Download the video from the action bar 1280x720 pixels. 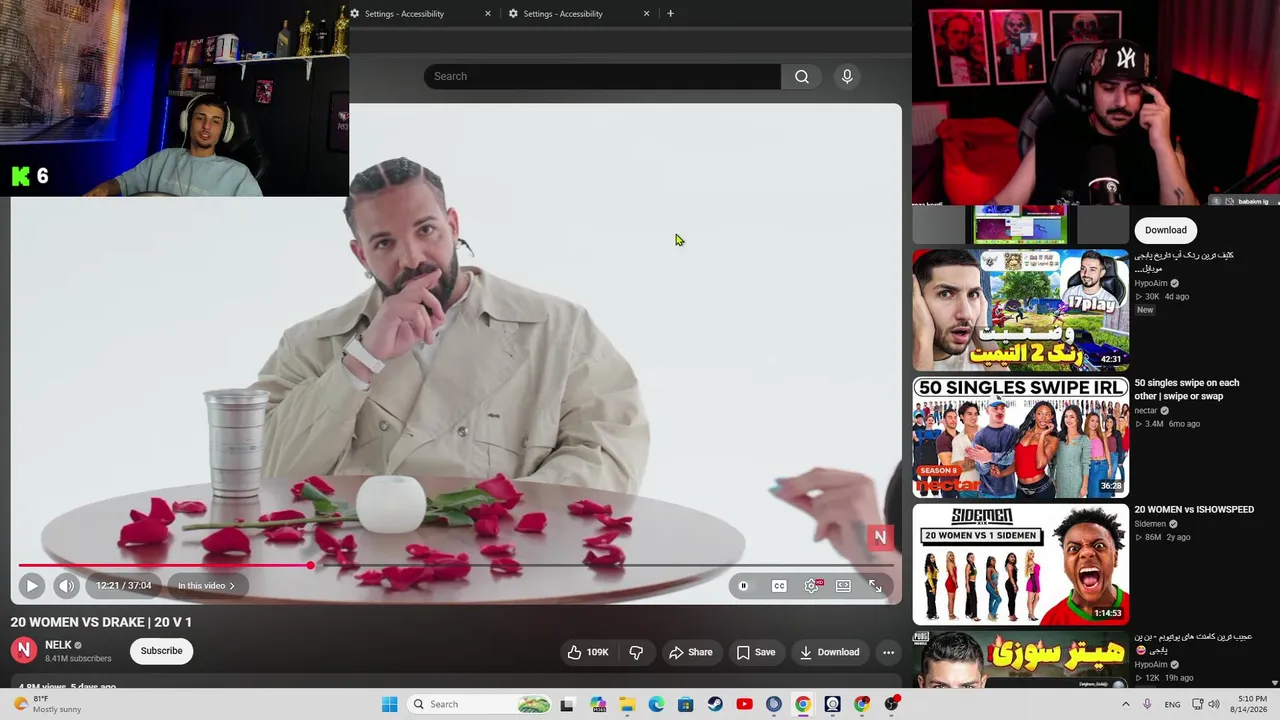(829, 652)
